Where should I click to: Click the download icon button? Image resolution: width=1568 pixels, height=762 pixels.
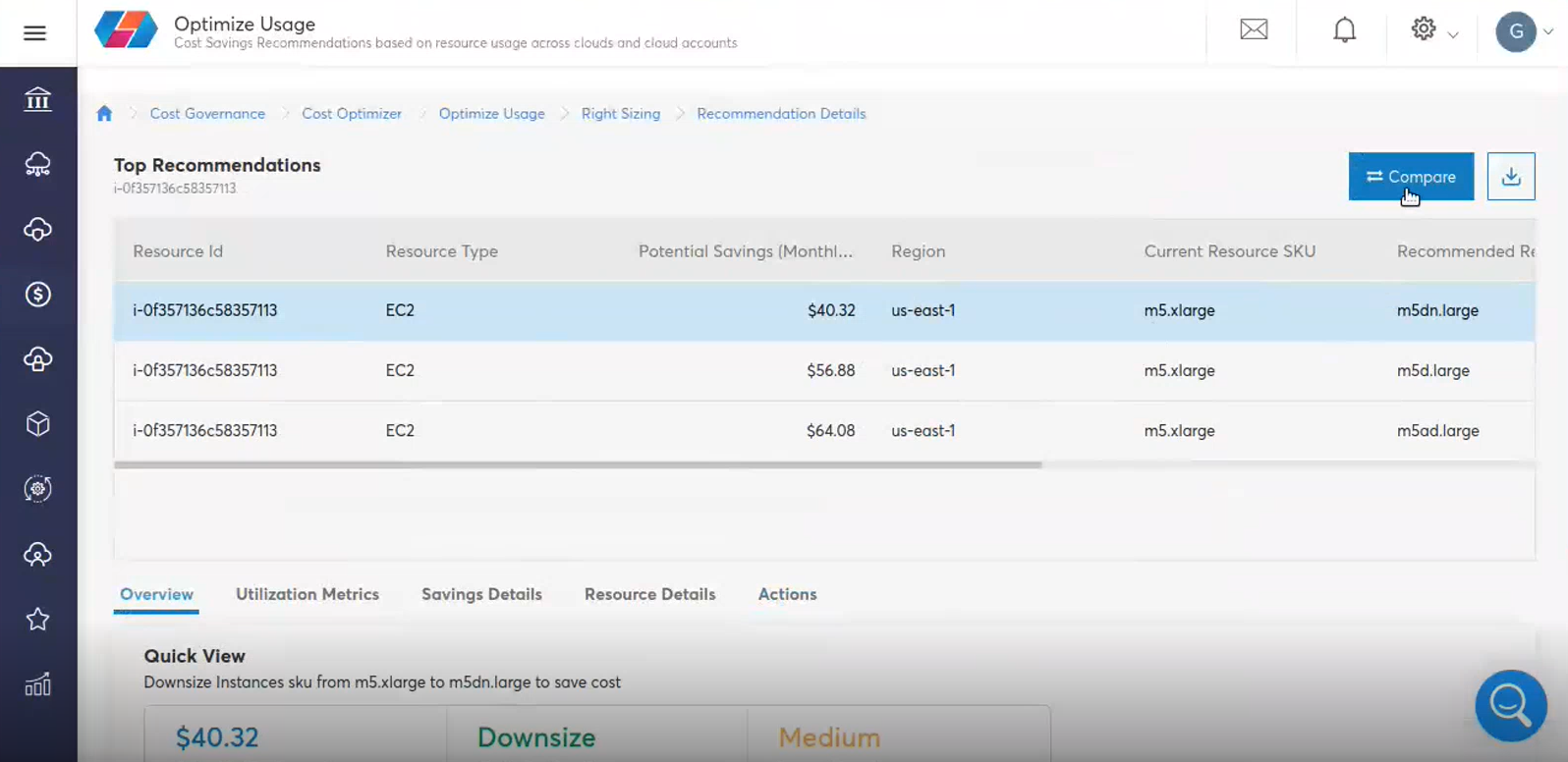click(x=1511, y=177)
